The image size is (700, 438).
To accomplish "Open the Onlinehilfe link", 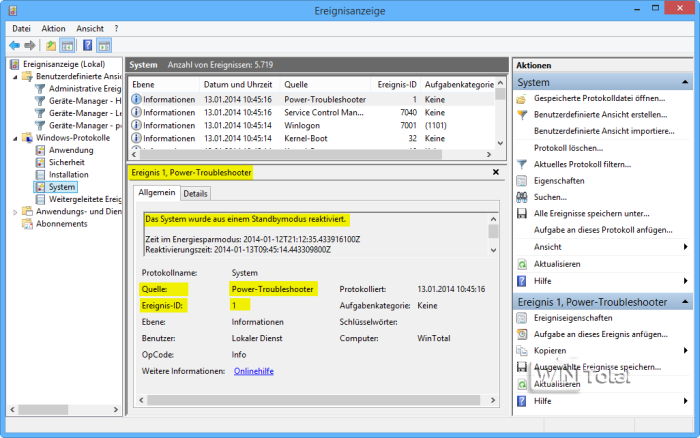I will pos(253,371).
